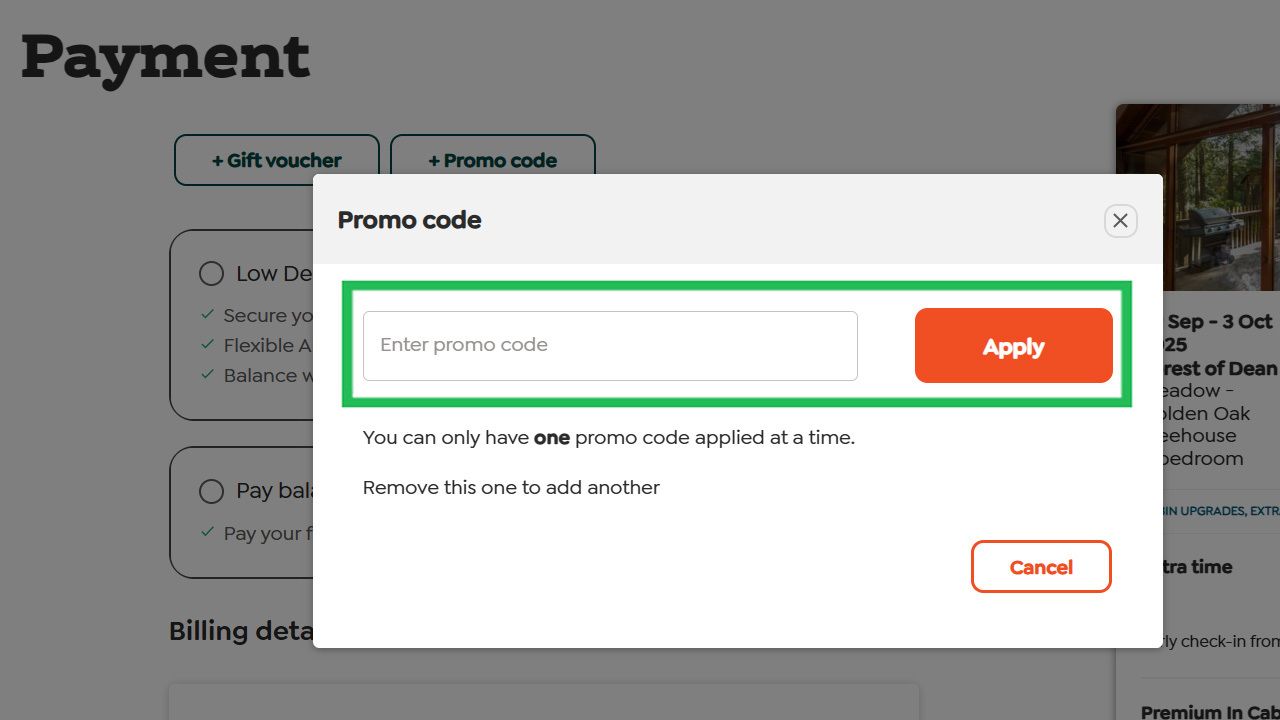The width and height of the screenshot is (1280, 720).
Task: Click the cabin deck photo thumbnail
Action: pyautogui.click(x=1198, y=198)
